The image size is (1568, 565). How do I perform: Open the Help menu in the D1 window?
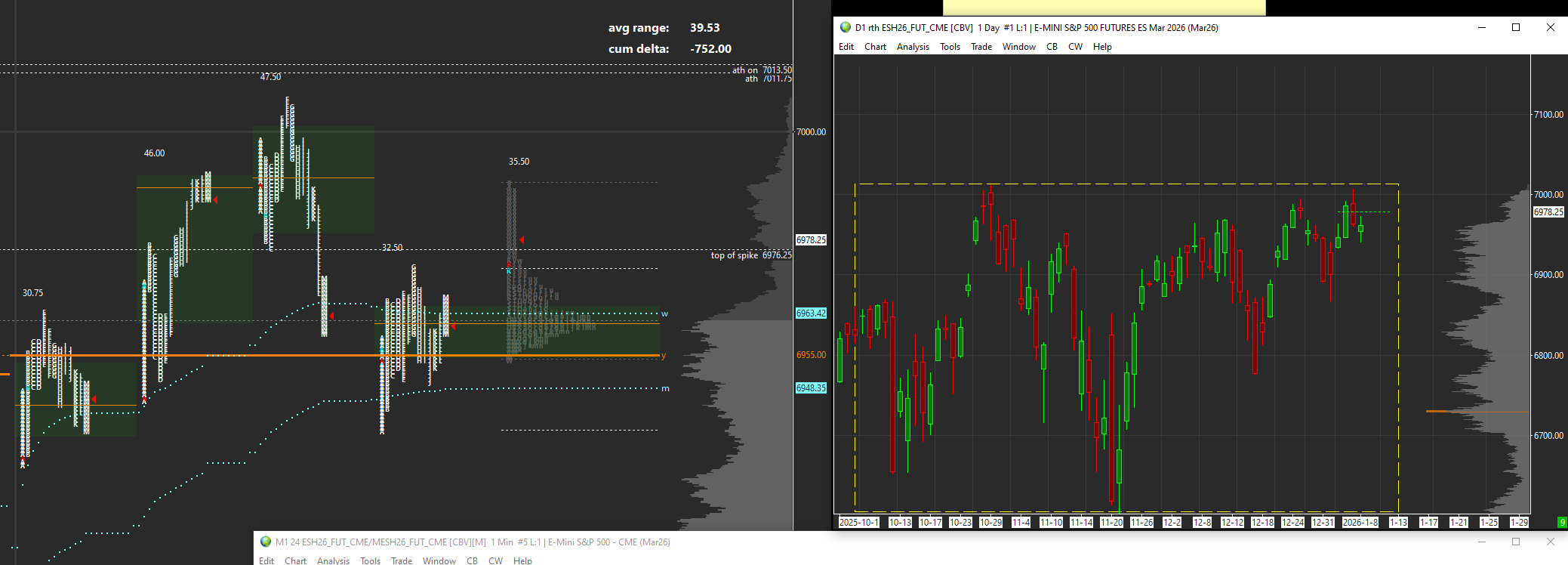1102,47
